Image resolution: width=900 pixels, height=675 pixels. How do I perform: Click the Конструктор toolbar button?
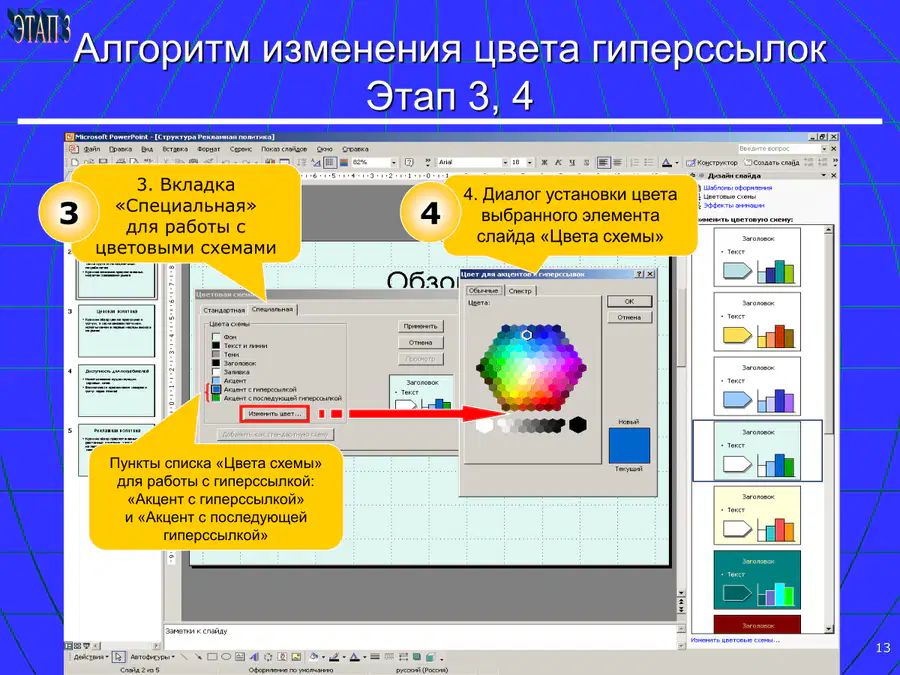(x=712, y=162)
